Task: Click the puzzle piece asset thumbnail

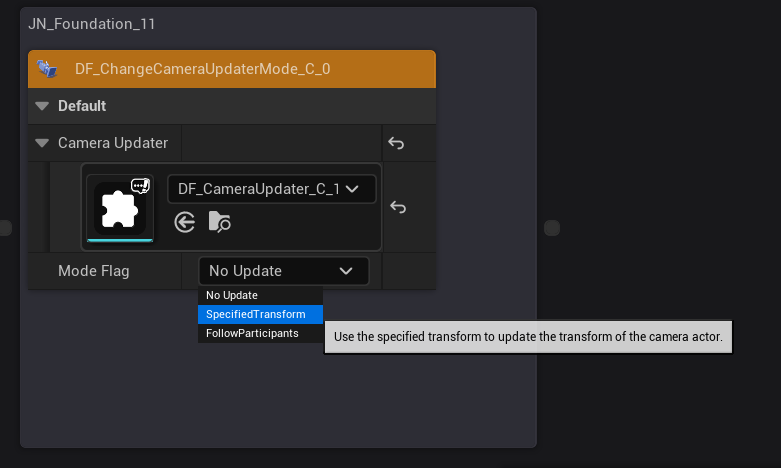Action: (120, 208)
